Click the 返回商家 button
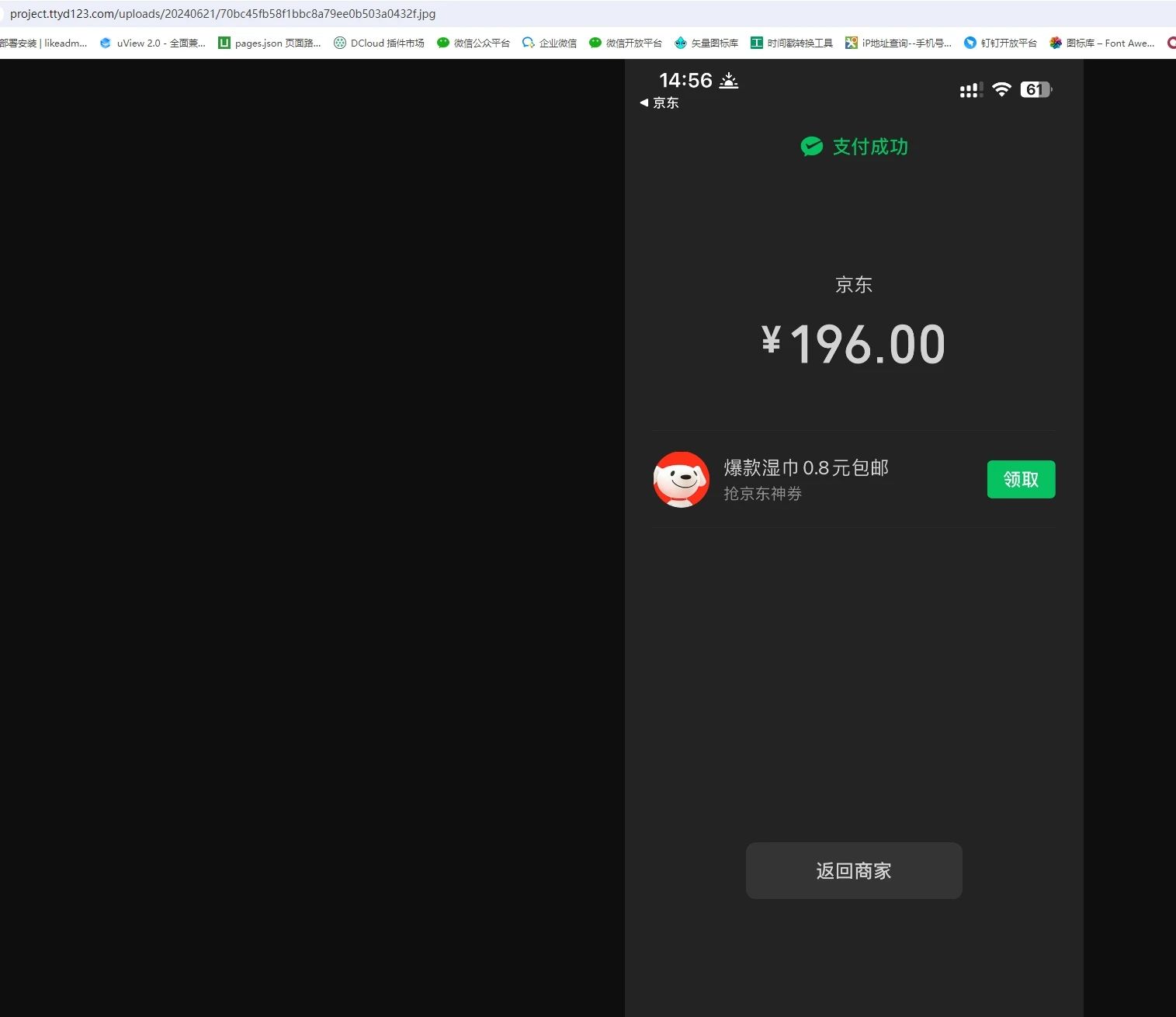The height and width of the screenshot is (1017, 1176). coord(854,870)
